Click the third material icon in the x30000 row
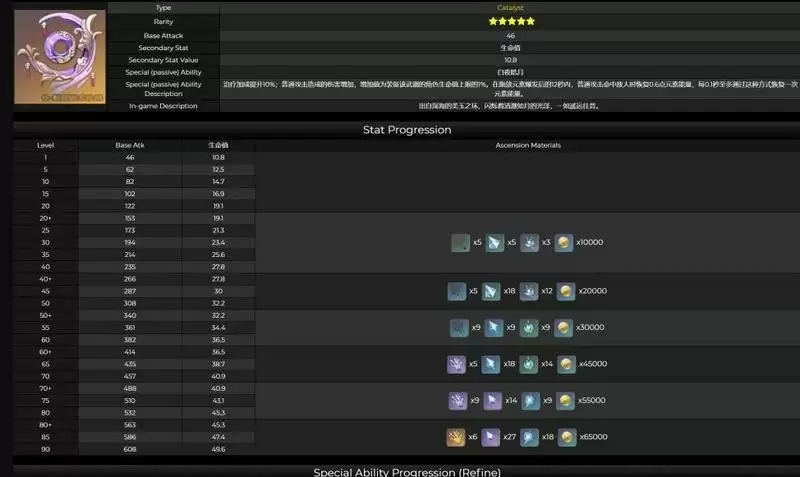This screenshot has height=477, width=800. (528, 327)
